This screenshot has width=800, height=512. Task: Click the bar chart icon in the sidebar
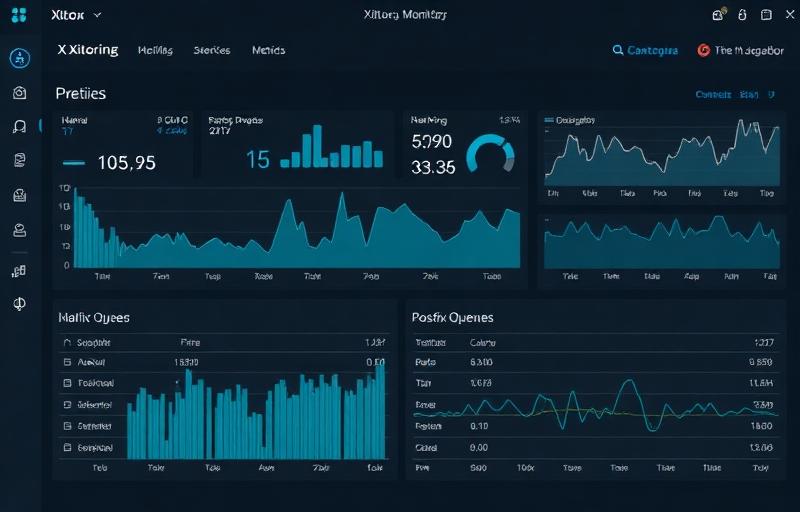19,270
